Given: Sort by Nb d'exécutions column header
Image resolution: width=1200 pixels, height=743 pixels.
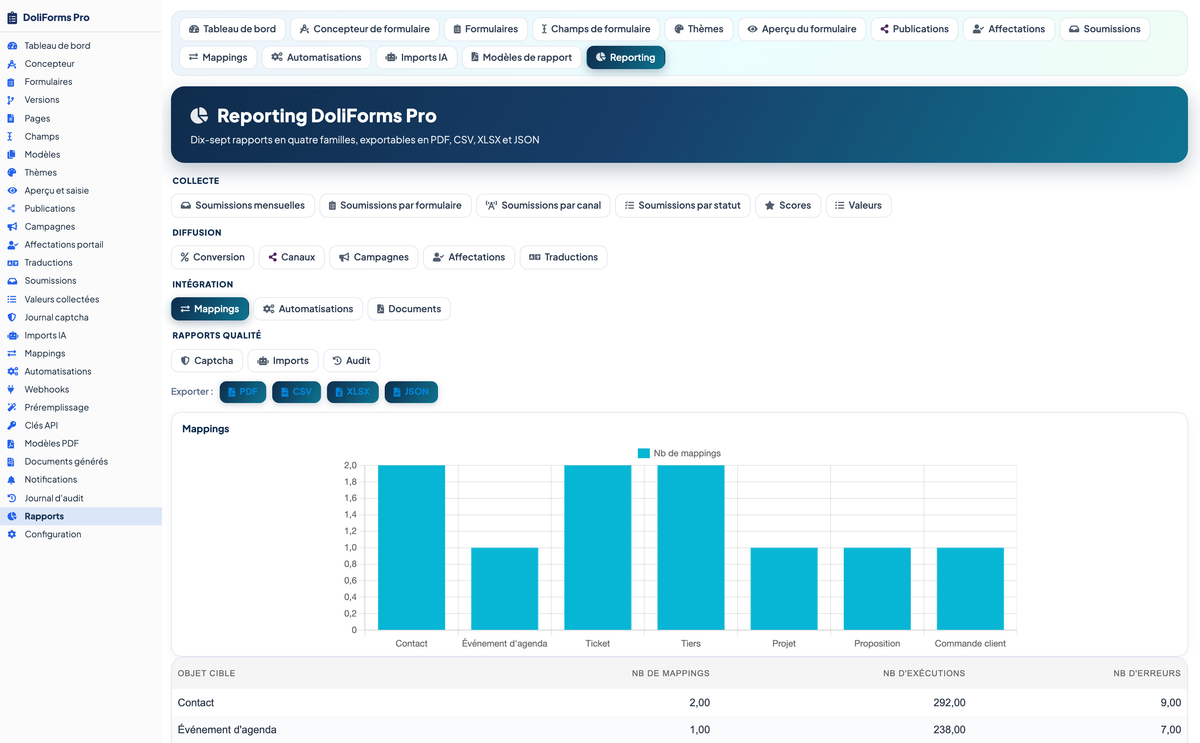Looking at the screenshot, I should 924,673.
